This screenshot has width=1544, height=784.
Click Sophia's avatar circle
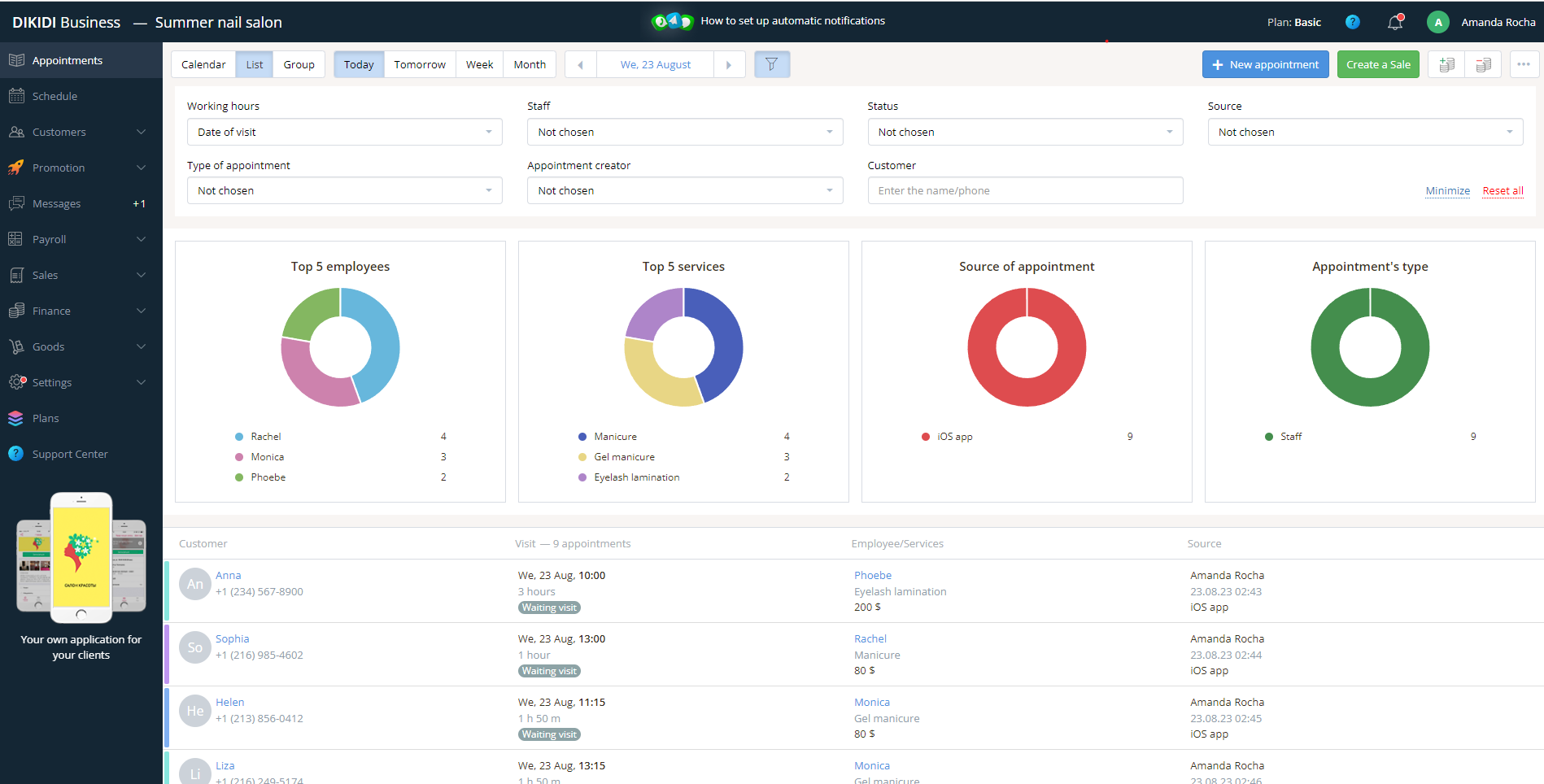click(195, 647)
